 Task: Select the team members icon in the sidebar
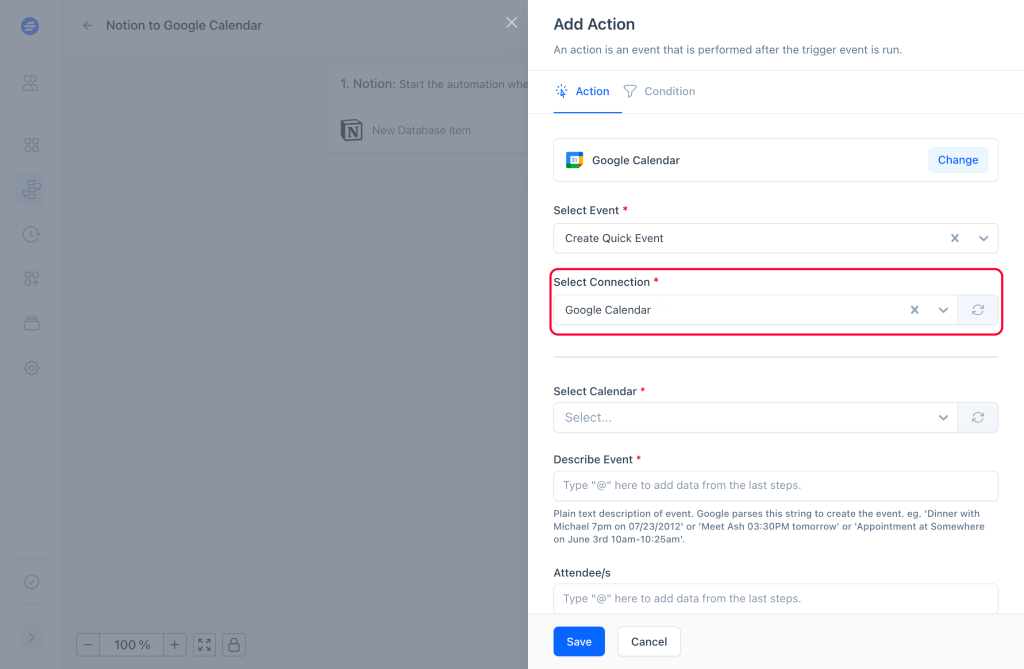tap(31, 84)
